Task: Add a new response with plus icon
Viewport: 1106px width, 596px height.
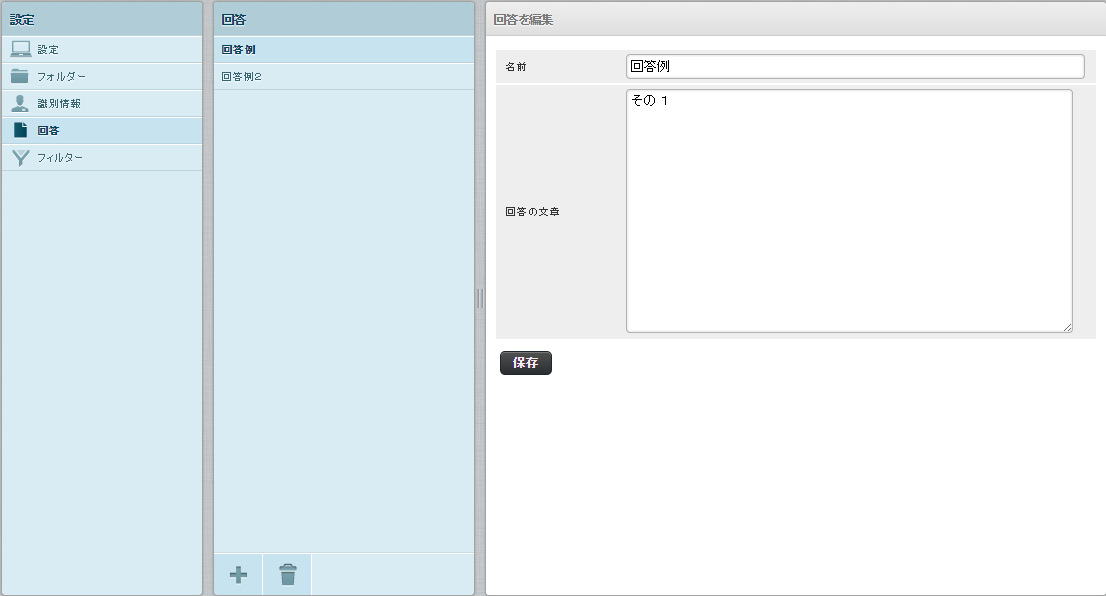Action: click(x=238, y=575)
